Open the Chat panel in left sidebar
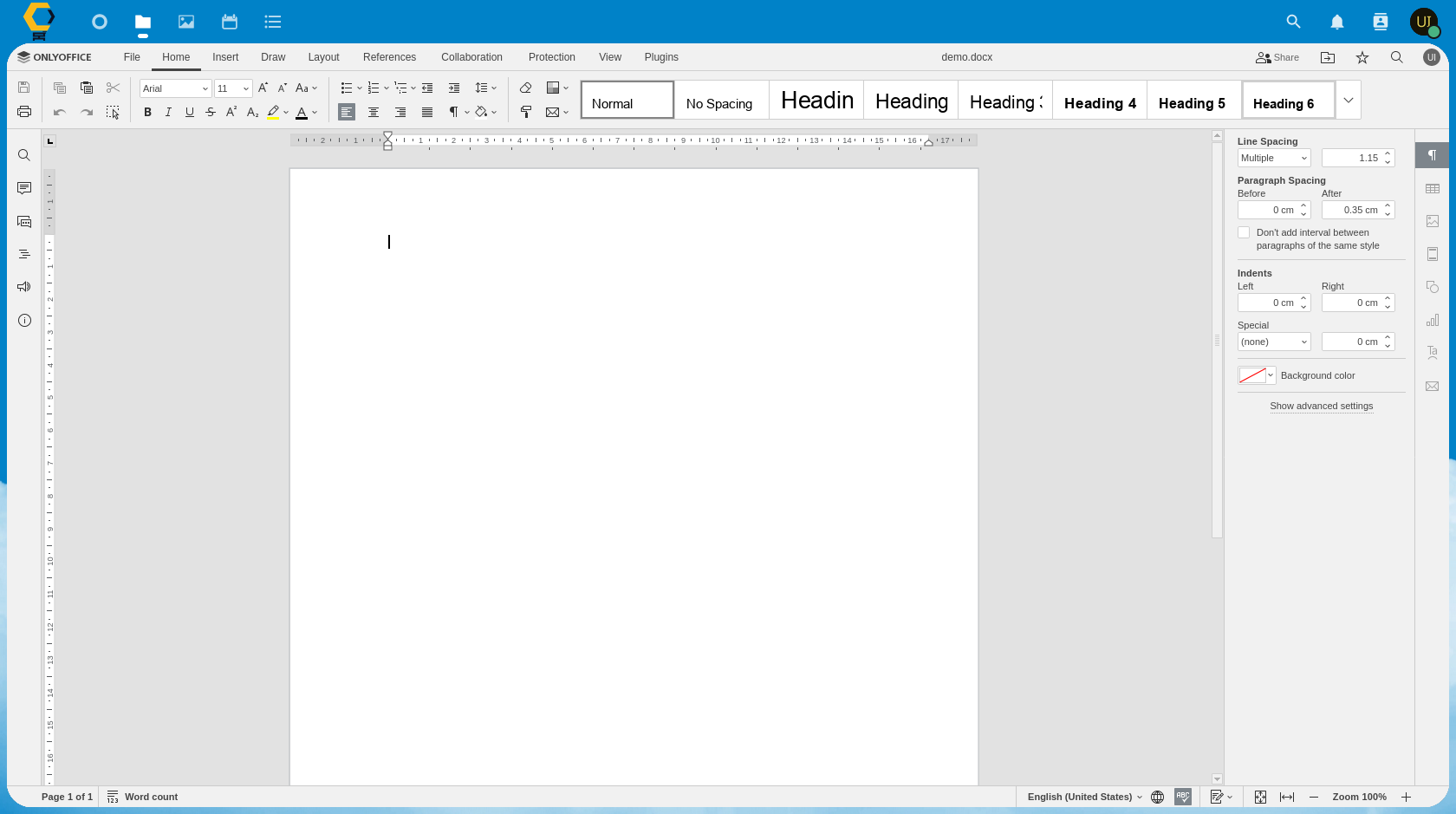This screenshot has width=1456, height=814. pos(24,221)
